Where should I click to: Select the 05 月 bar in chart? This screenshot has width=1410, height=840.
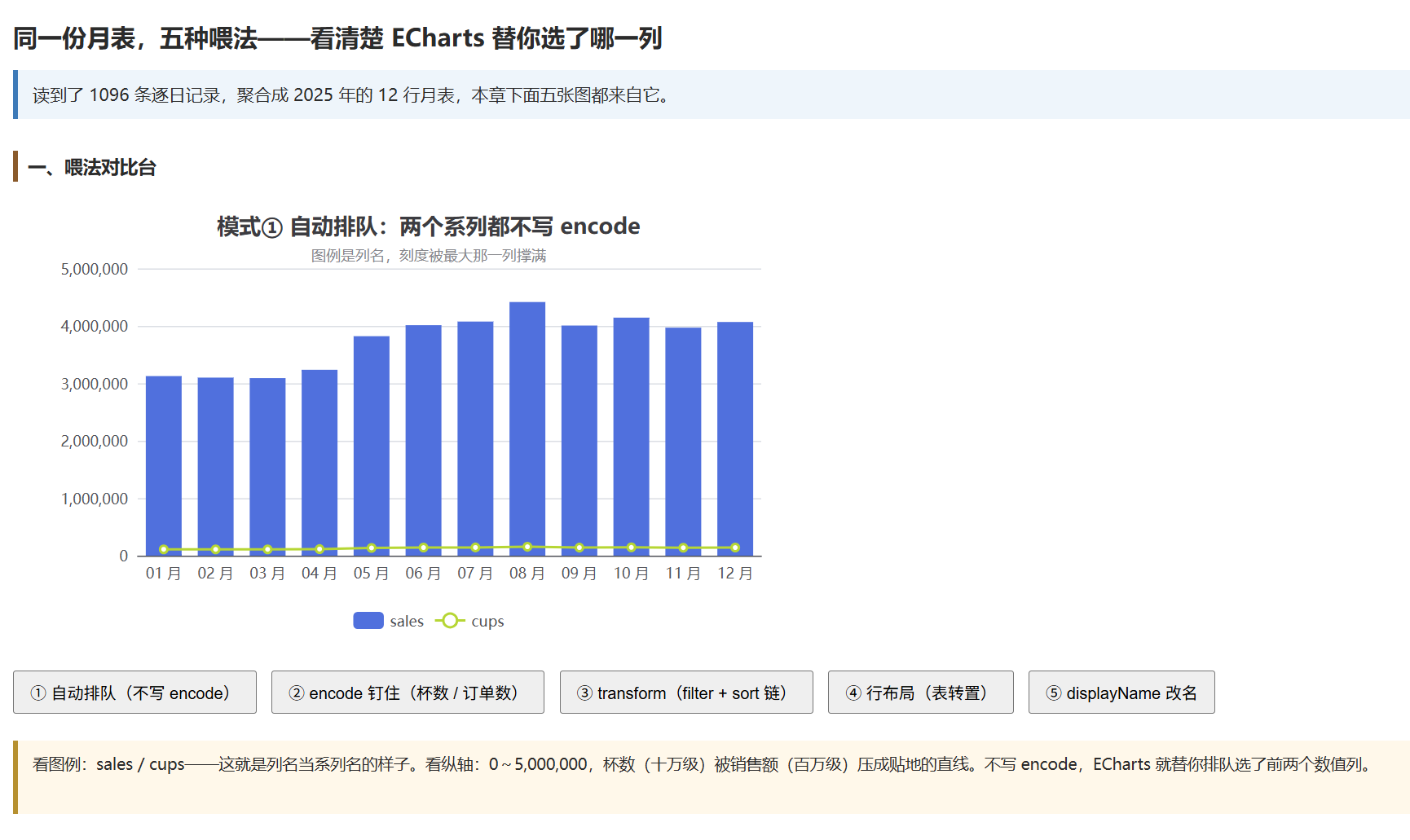[372, 446]
